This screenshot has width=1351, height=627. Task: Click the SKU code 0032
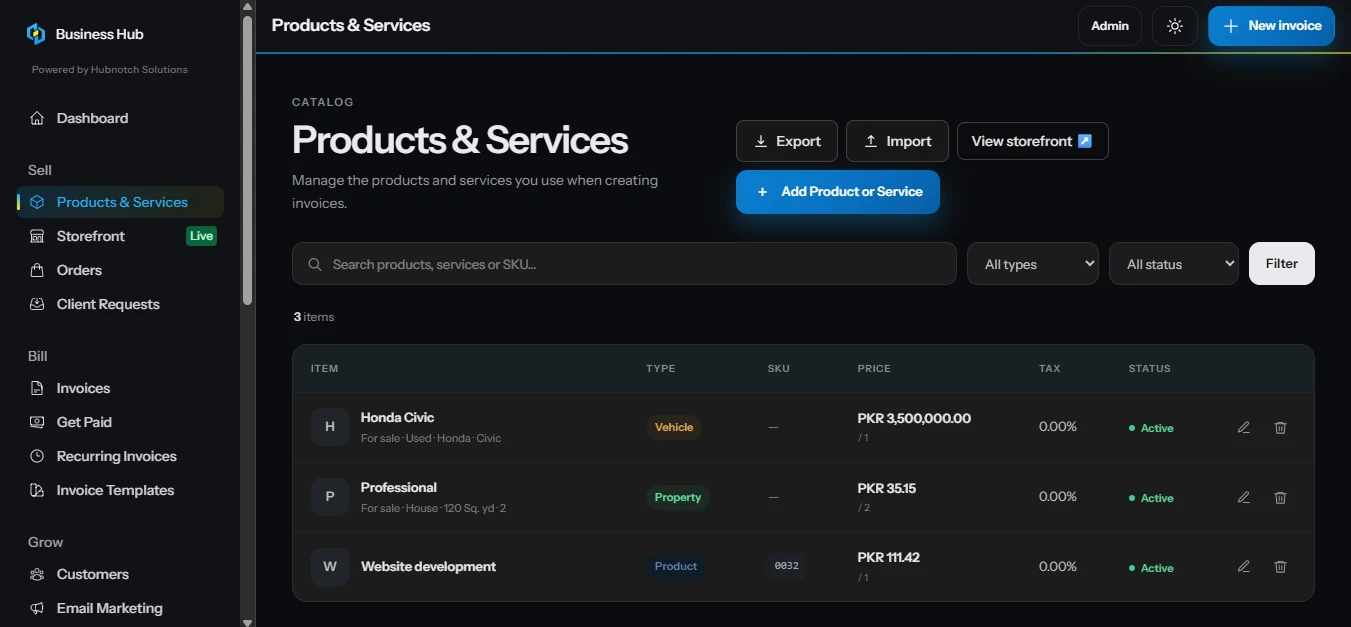pyautogui.click(x=787, y=566)
